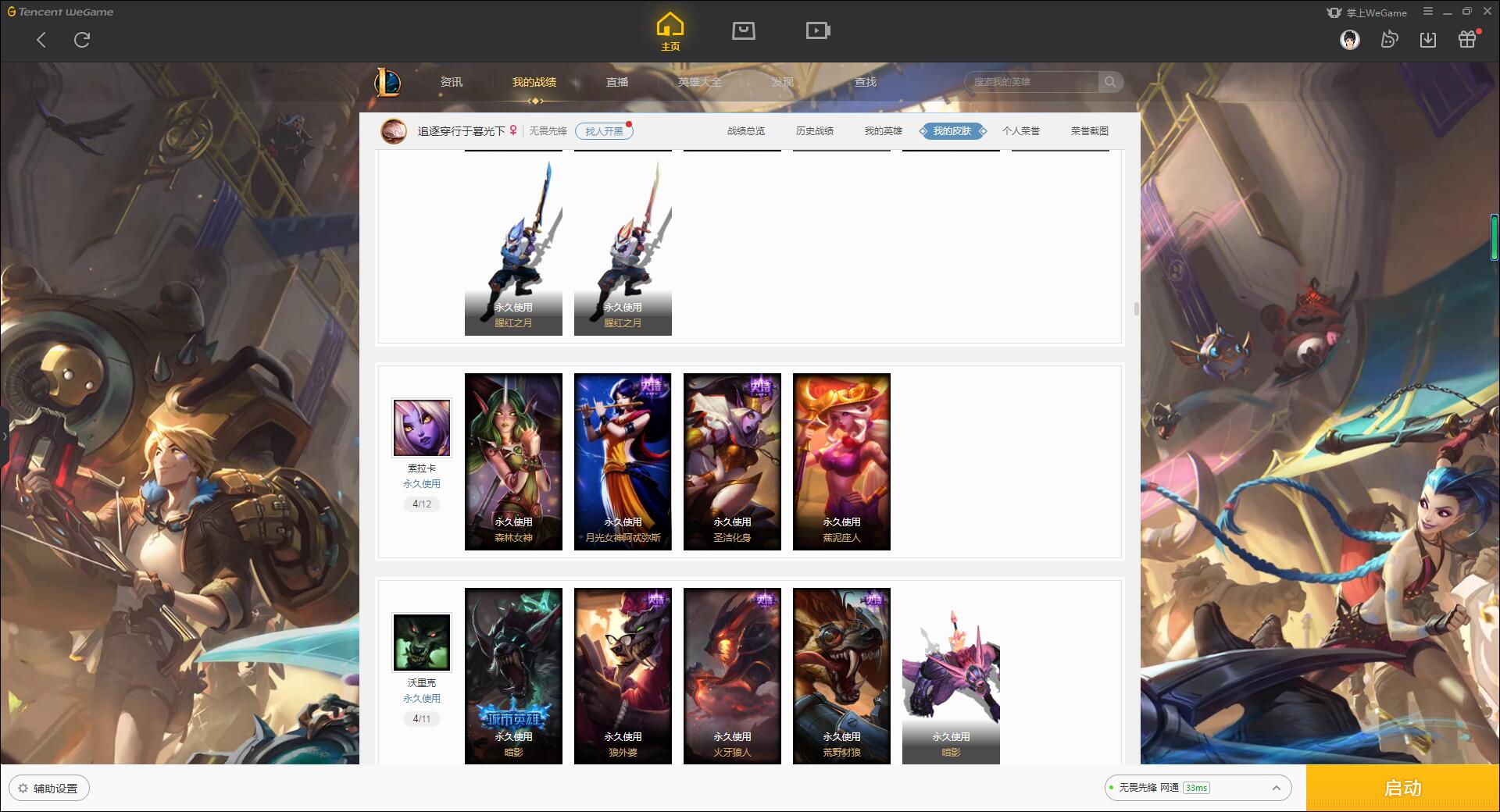
Task: Open the 月光女神阿狄弥斯 skin card
Action: click(x=623, y=461)
